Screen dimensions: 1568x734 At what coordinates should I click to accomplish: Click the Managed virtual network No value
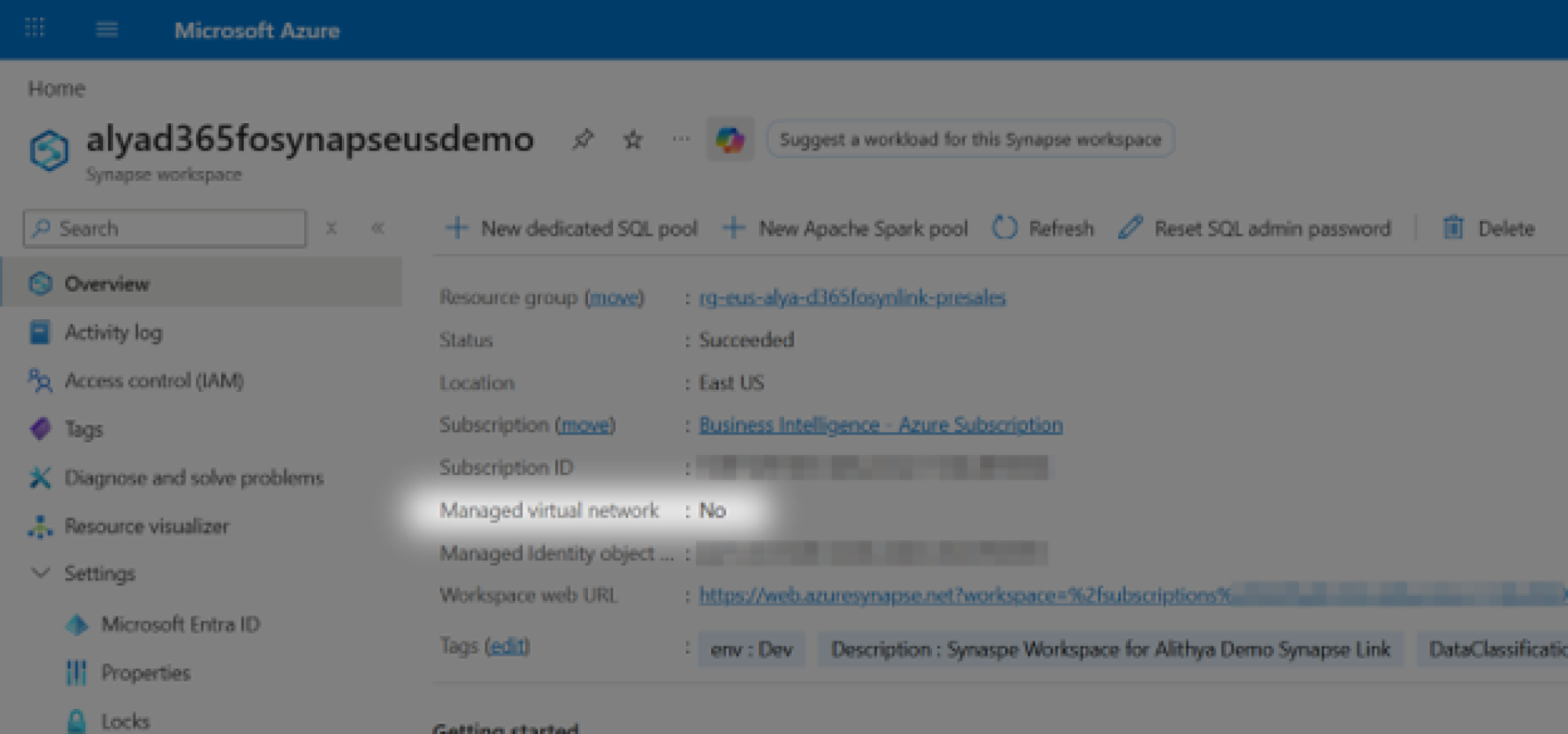coord(712,511)
